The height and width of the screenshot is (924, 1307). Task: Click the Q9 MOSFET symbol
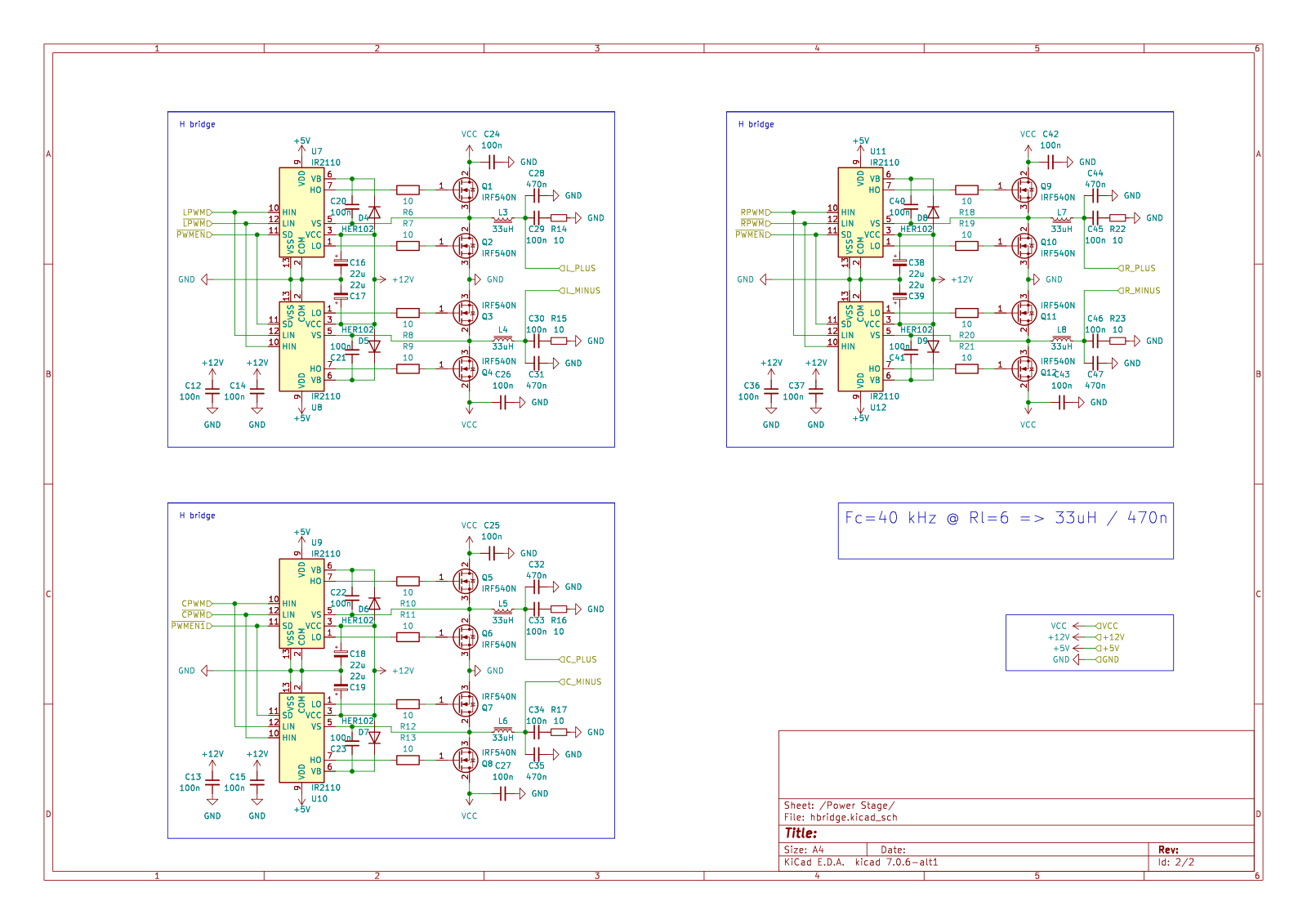point(1024,190)
